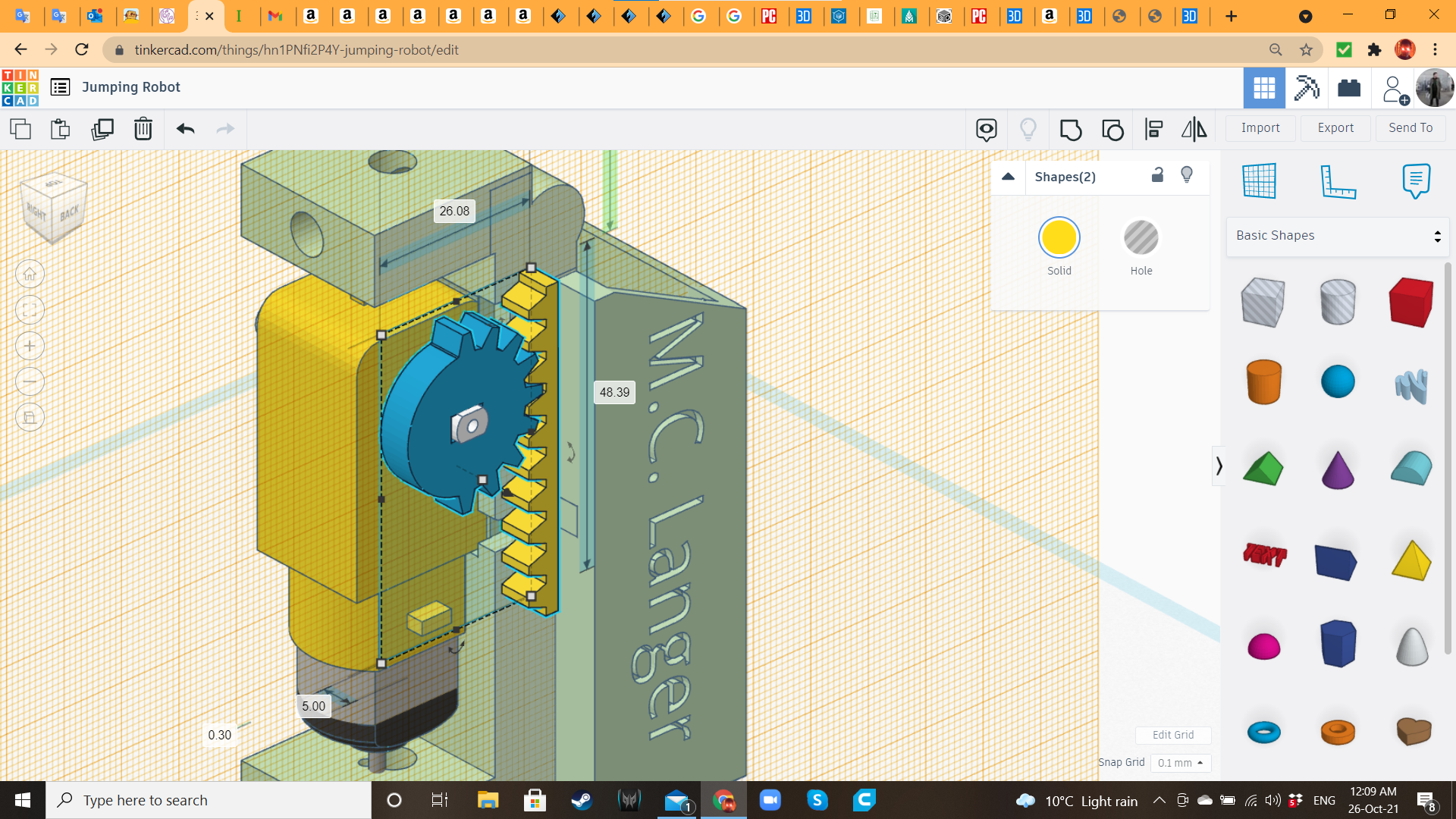The image size is (1456, 819).
Task: Click the yellow Solid color swatch
Action: (1059, 238)
